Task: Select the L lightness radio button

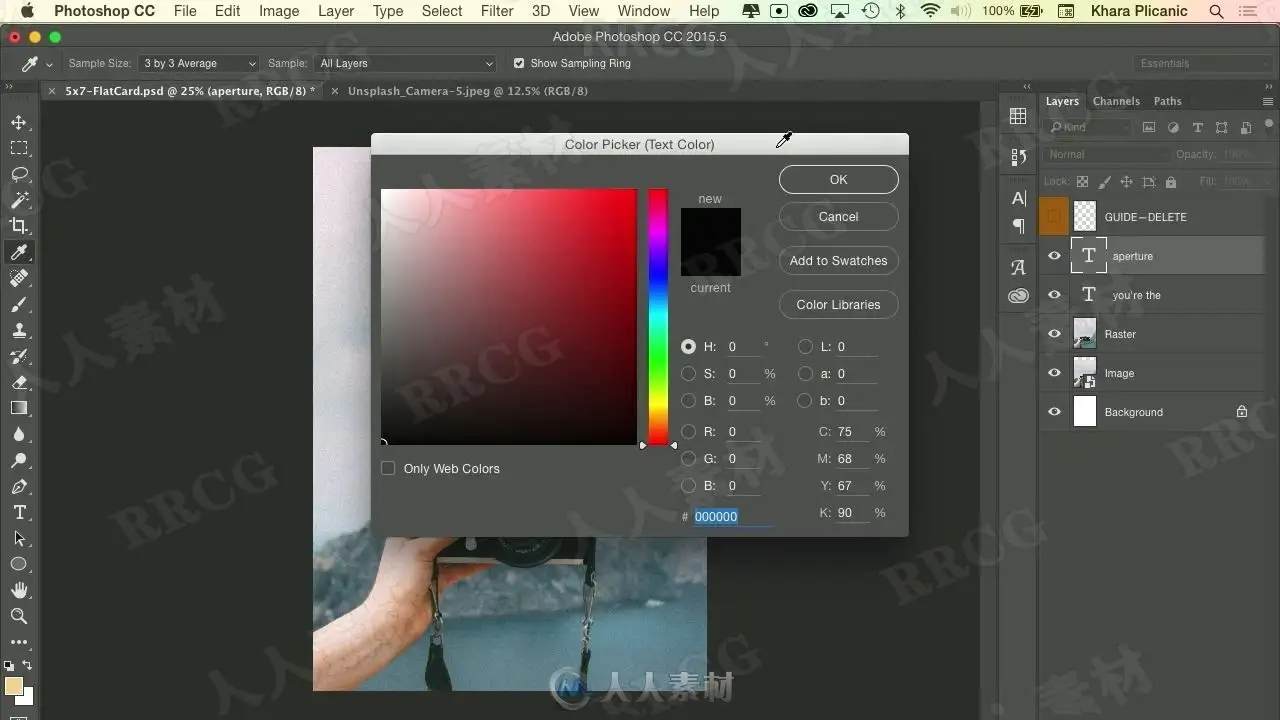Action: point(805,347)
